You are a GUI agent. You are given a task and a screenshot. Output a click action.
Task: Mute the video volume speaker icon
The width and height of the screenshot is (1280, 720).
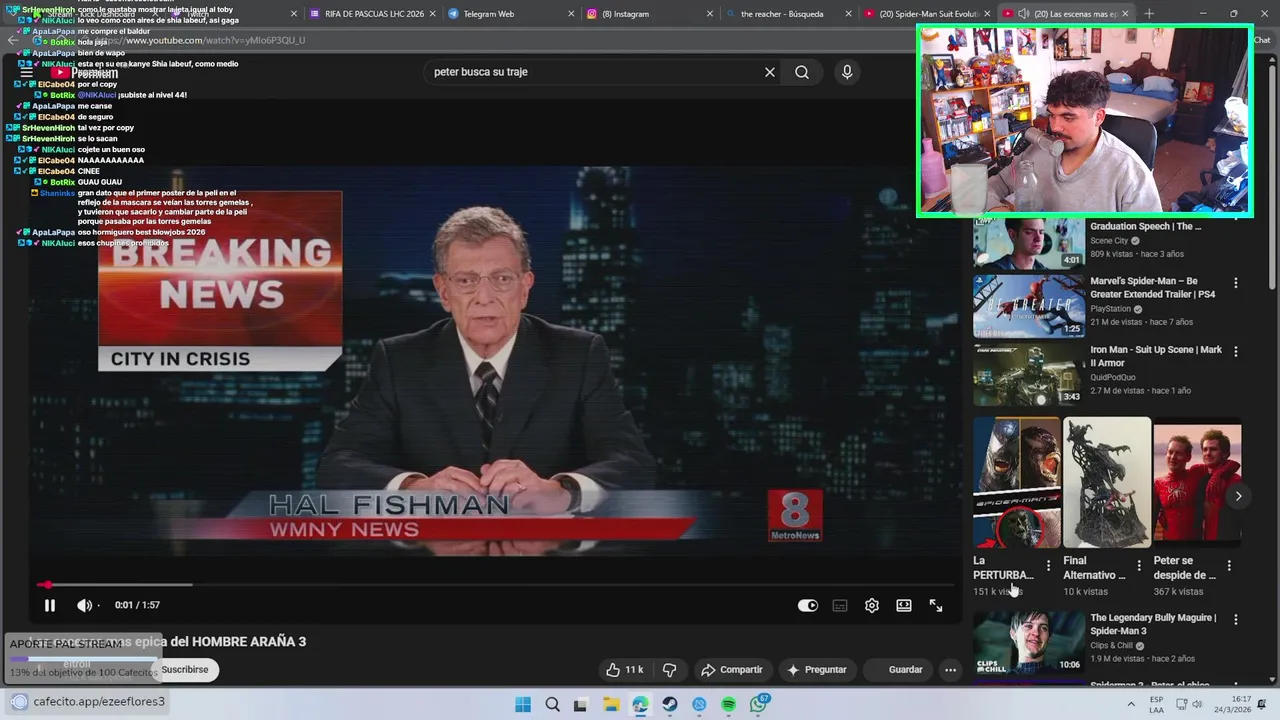85,605
